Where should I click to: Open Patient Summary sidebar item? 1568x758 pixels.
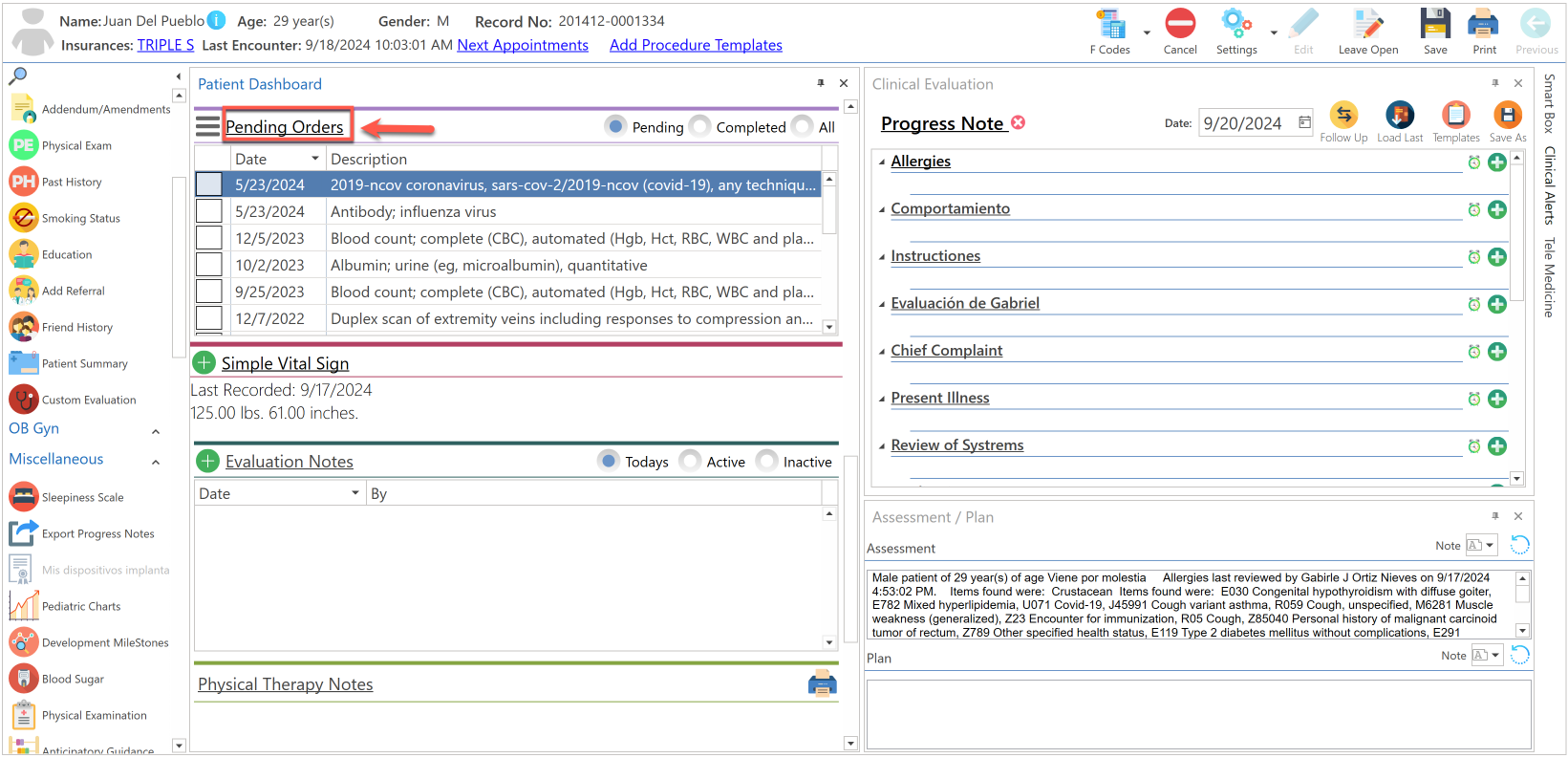point(69,363)
